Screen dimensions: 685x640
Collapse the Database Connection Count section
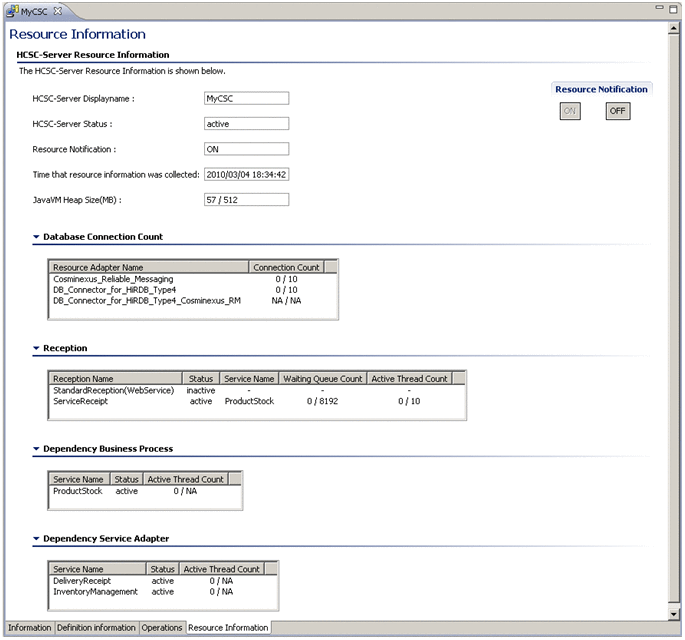coord(37,237)
